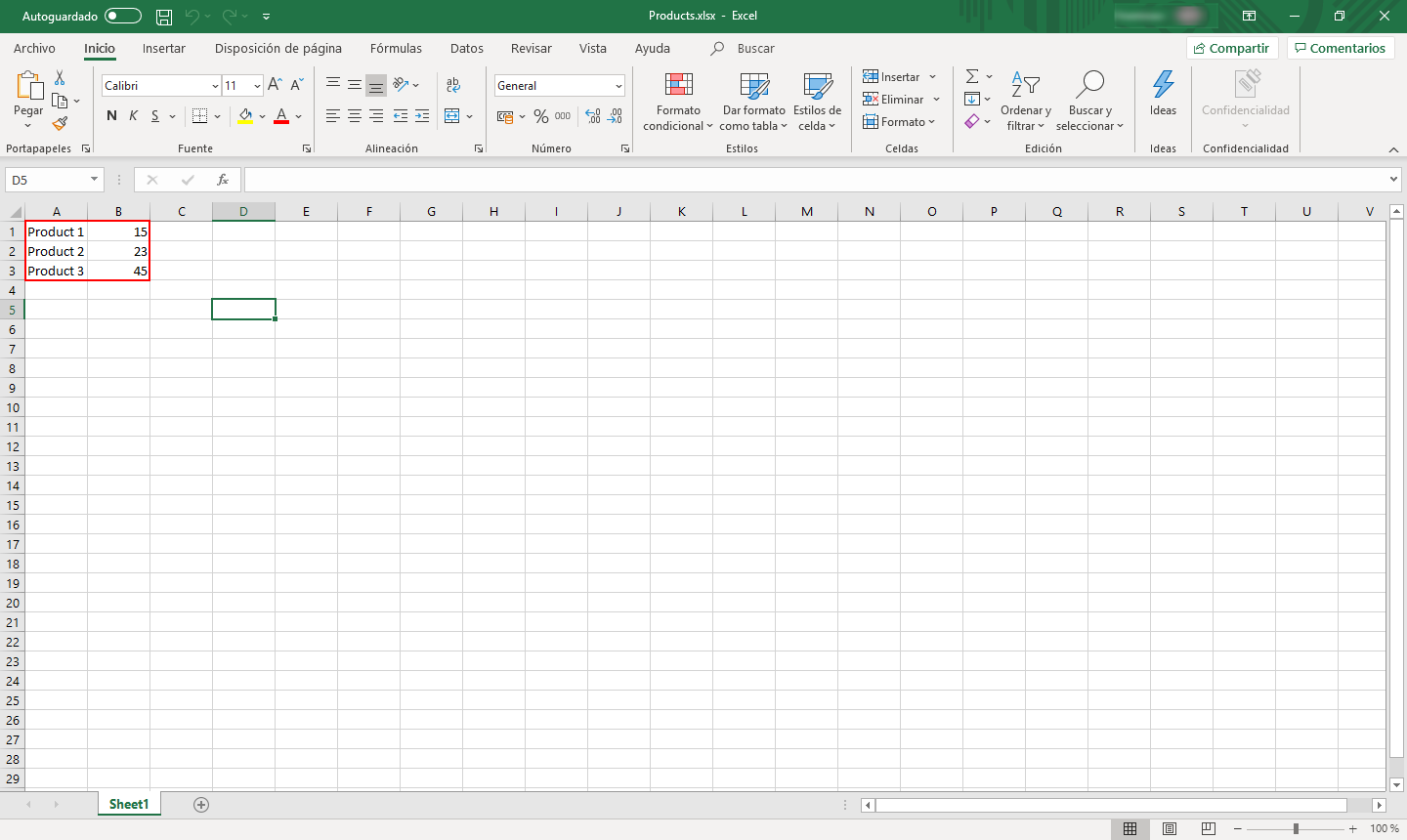Insert function with fx icon
The width and height of the screenshot is (1407, 840).
pos(223,180)
